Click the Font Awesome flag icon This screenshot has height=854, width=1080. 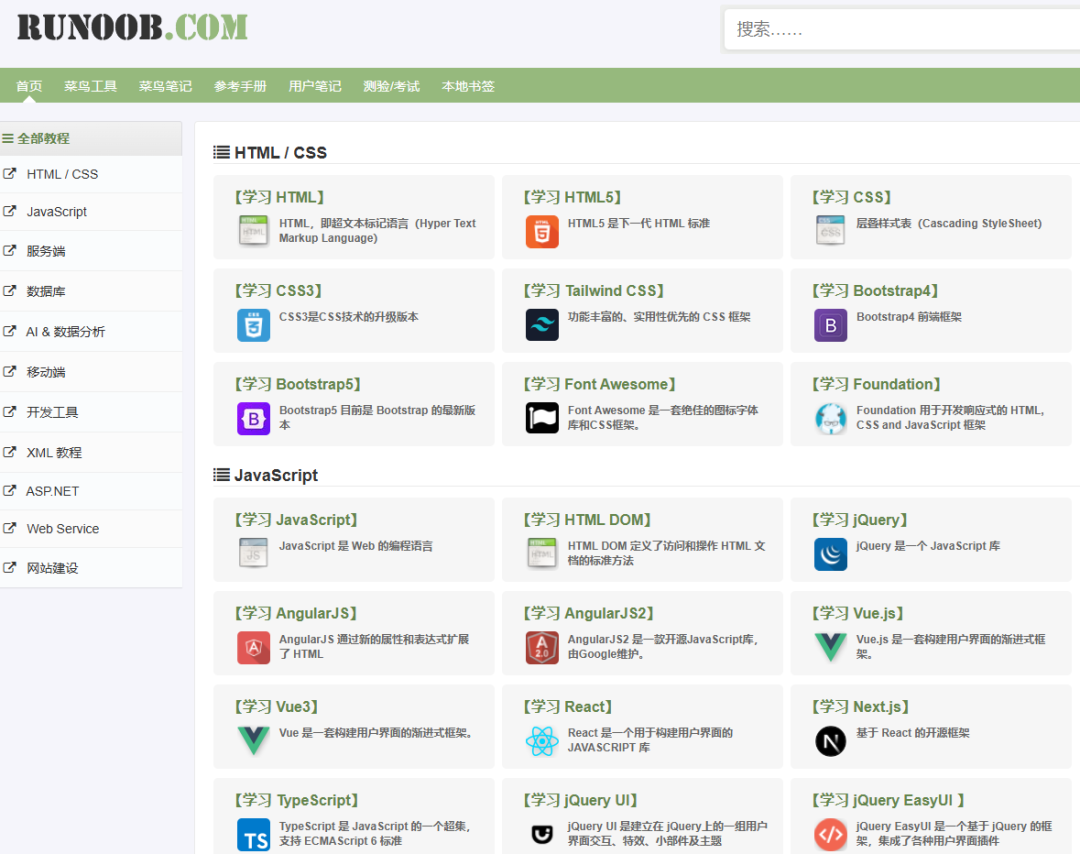[x=542, y=418]
